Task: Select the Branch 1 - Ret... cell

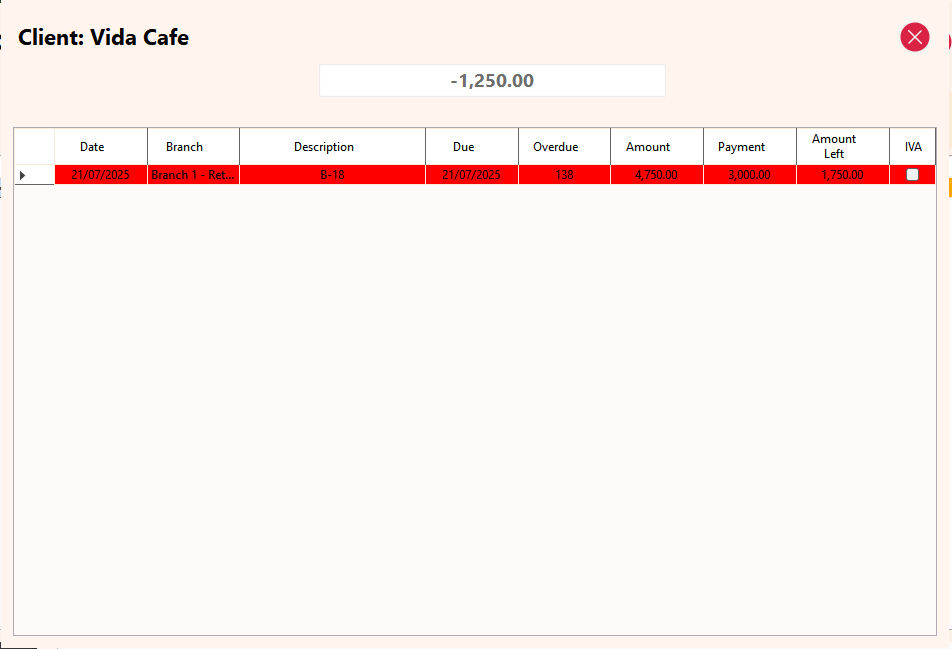Action: (193, 175)
